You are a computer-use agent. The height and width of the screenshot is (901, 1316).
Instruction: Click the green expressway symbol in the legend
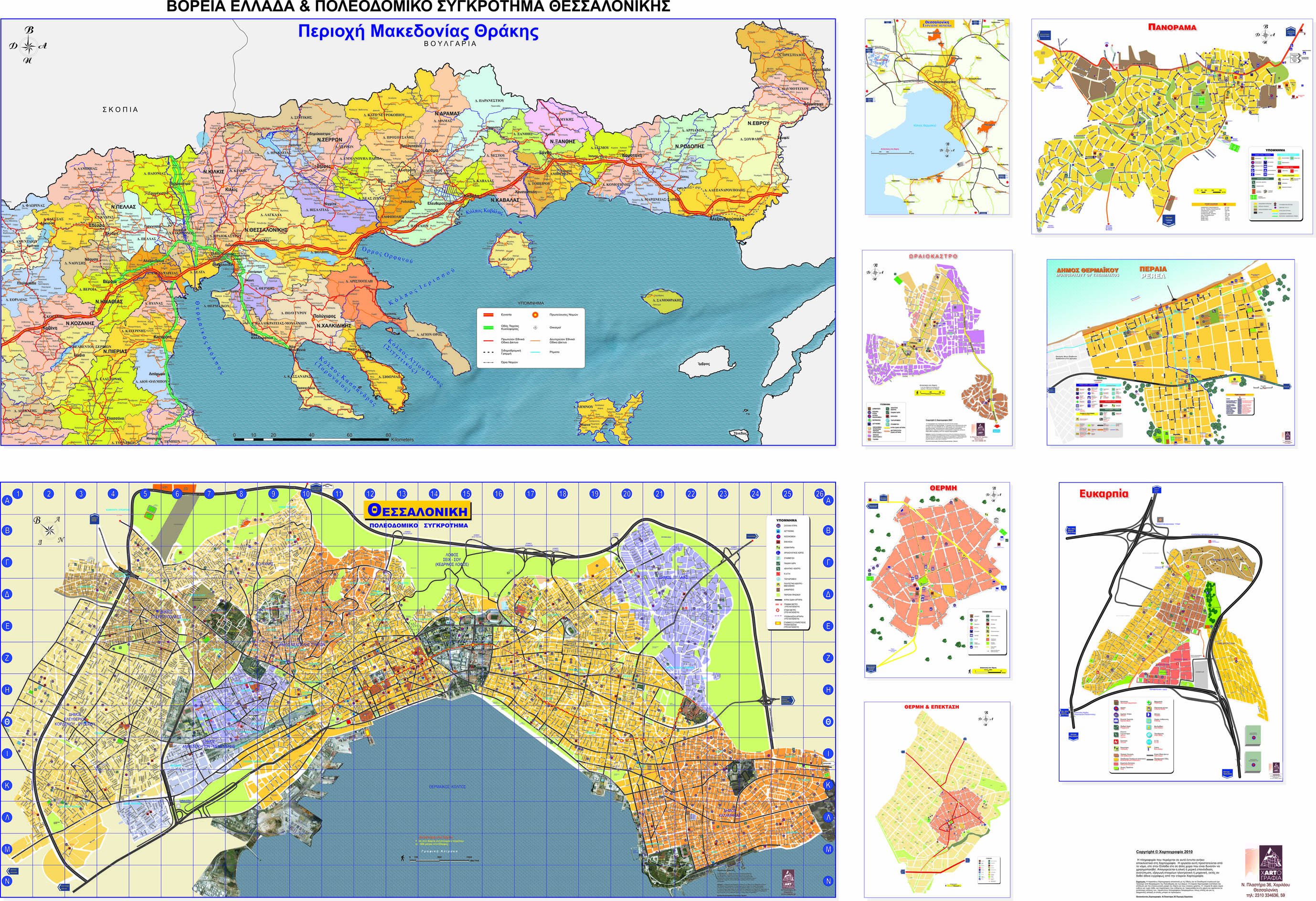[x=488, y=328]
